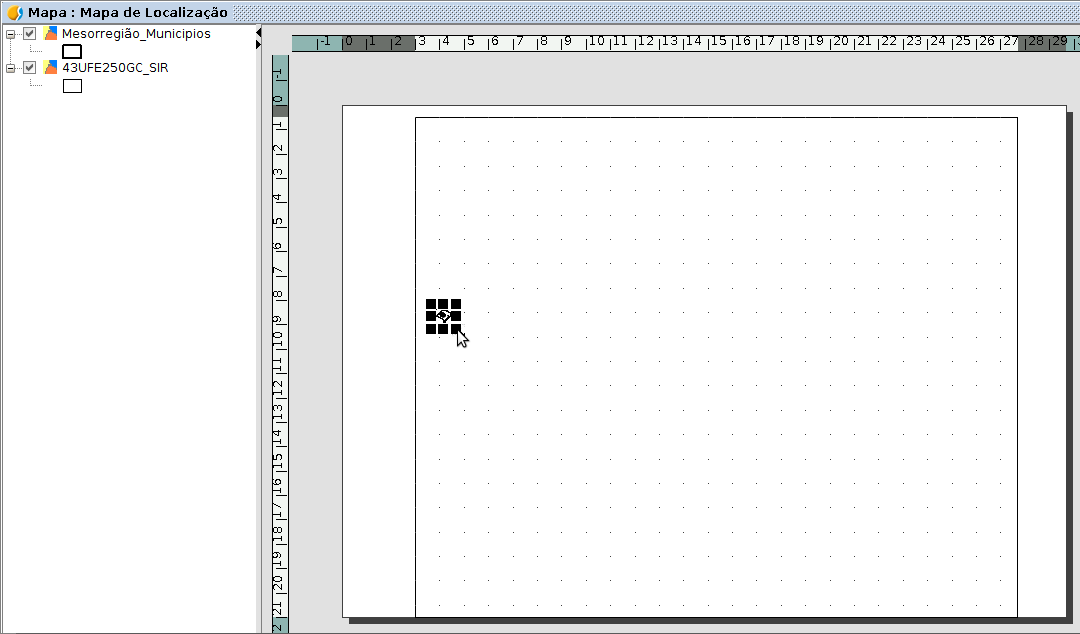Click the gvSIG logo in the title bar
1080x634 pixels.
pos(15,13)
